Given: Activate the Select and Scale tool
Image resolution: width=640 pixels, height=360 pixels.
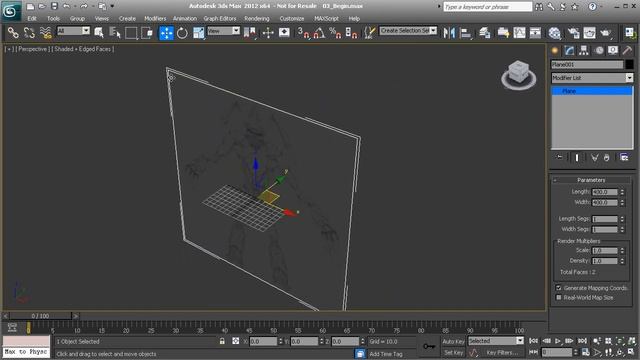Looking at the screenshot, I should click(x=199, y=32).
